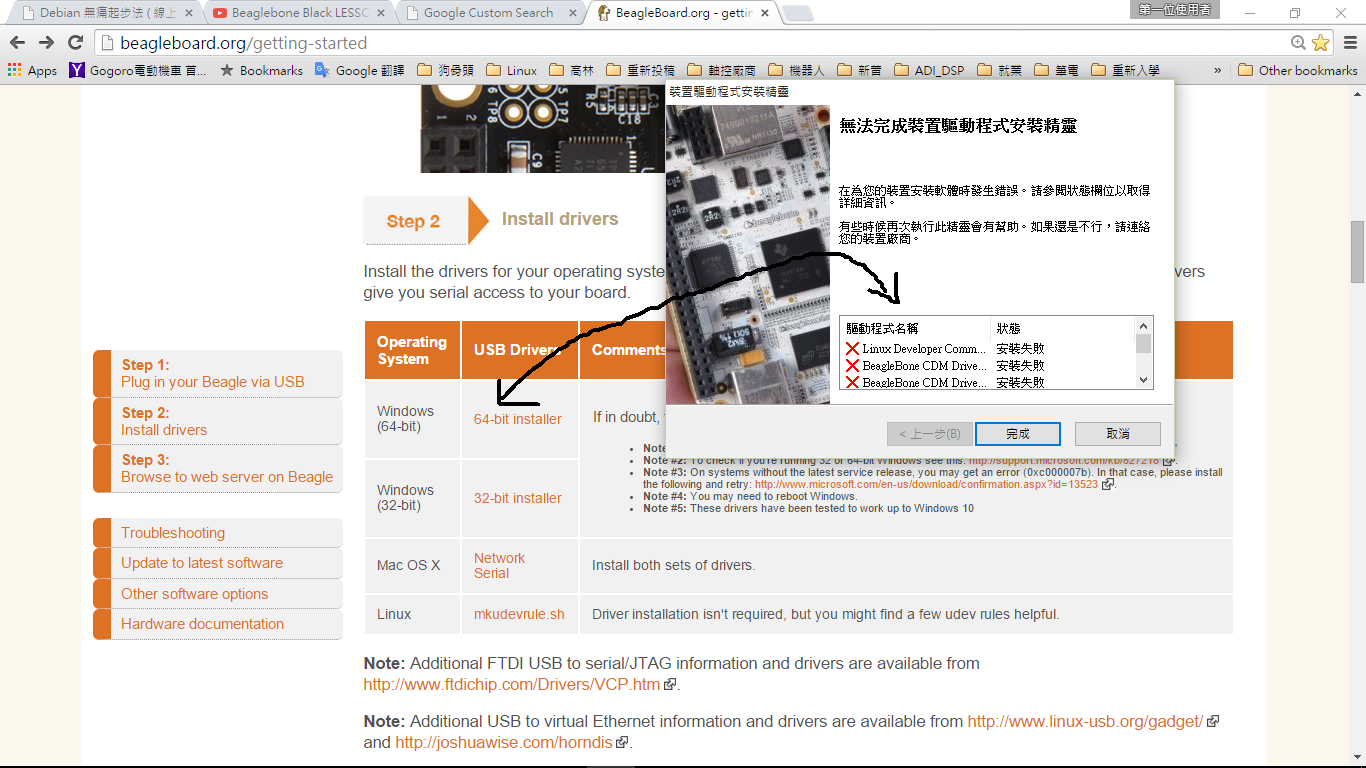Download the 32-bit installer
Screen dimensions: 1366x768
(518, 498)
